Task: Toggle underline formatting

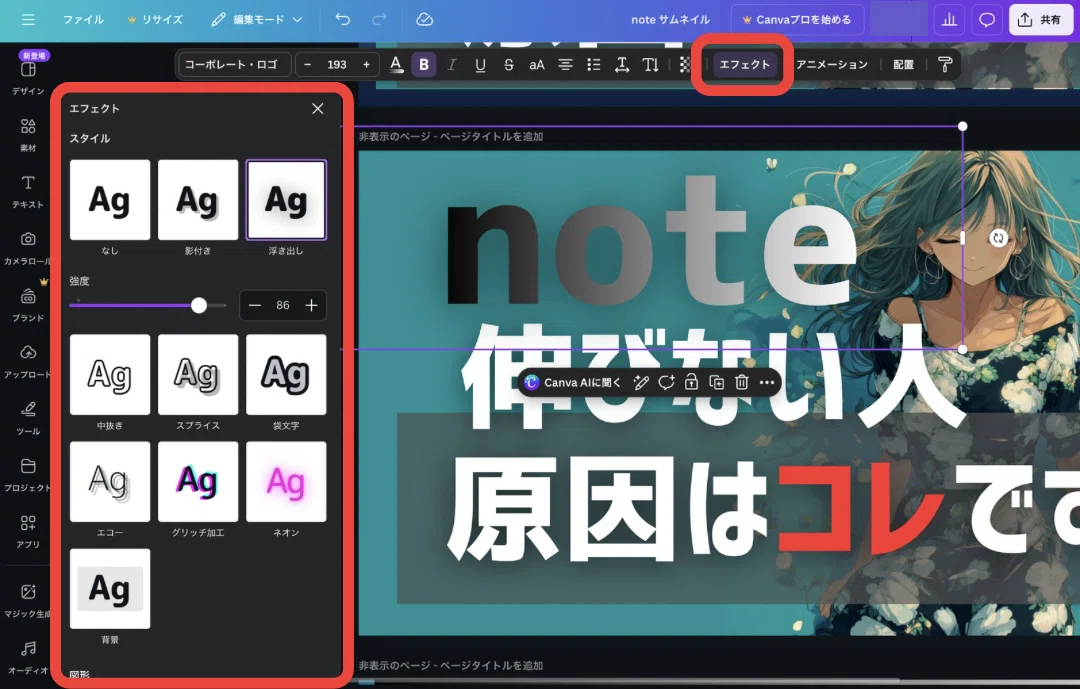Action: click(480, 64)
